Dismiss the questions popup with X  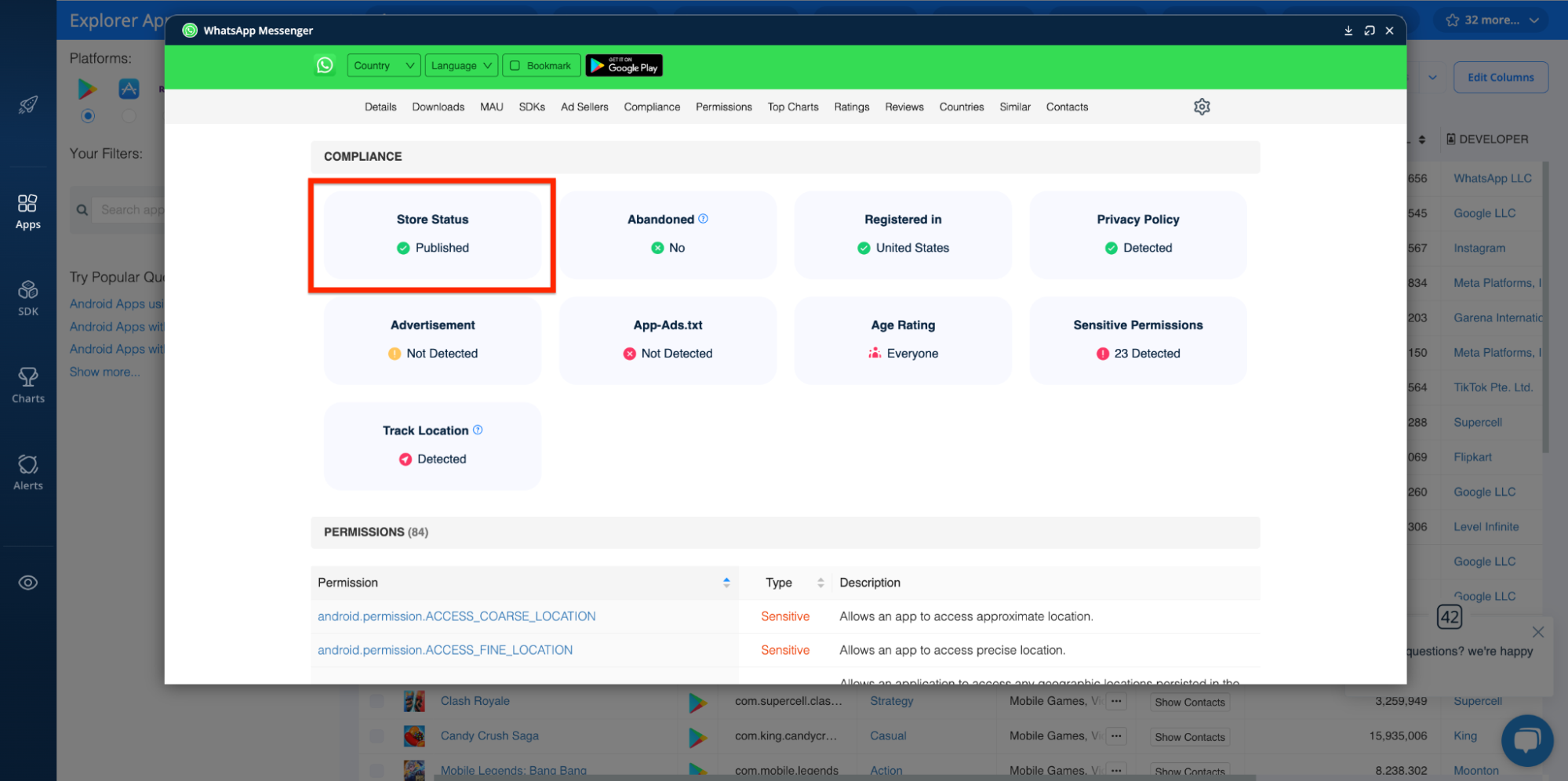click(x=1538, y=632)
